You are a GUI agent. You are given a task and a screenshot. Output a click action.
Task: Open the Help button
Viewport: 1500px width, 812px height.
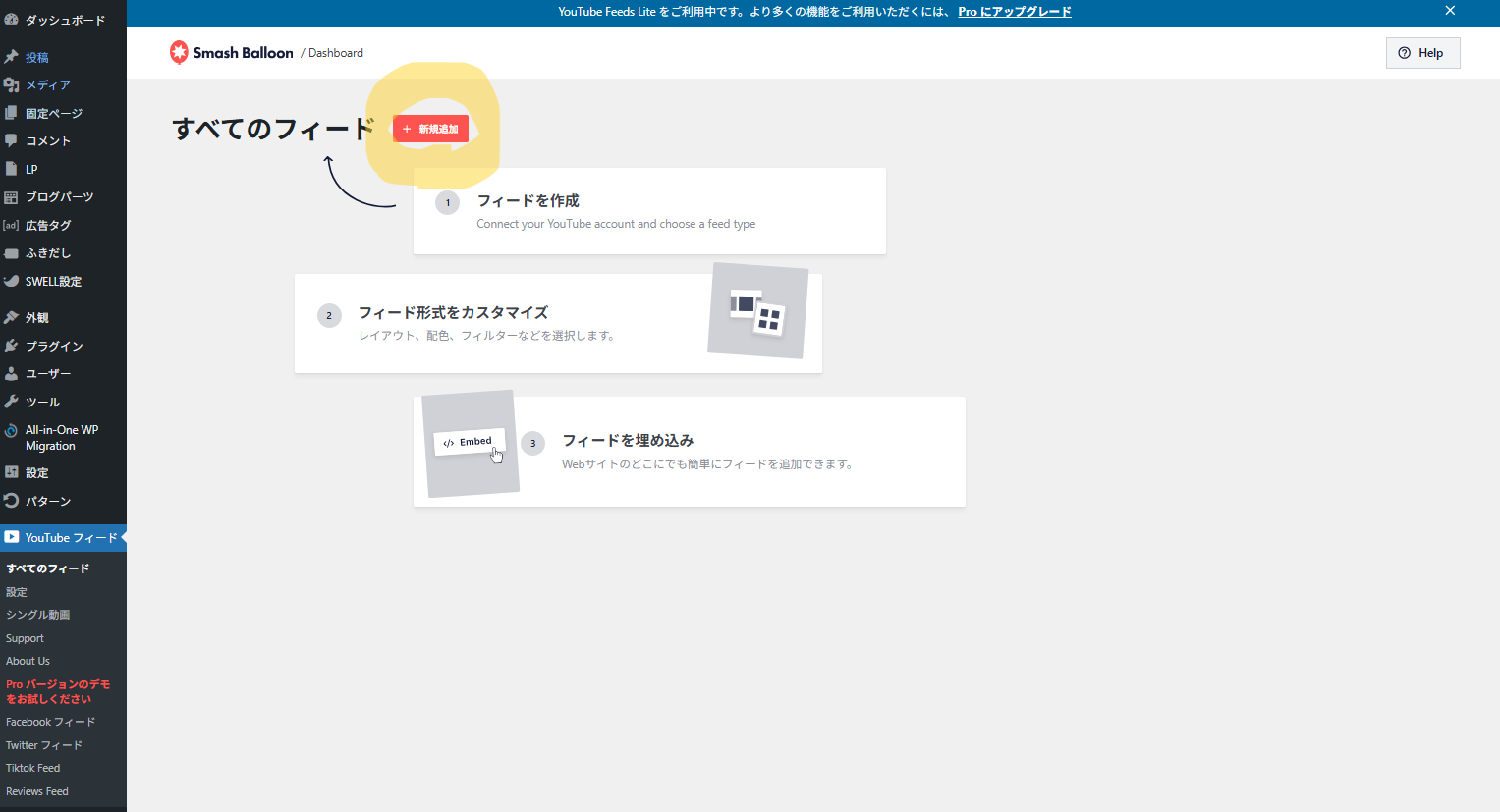(x=1421, y=53)
